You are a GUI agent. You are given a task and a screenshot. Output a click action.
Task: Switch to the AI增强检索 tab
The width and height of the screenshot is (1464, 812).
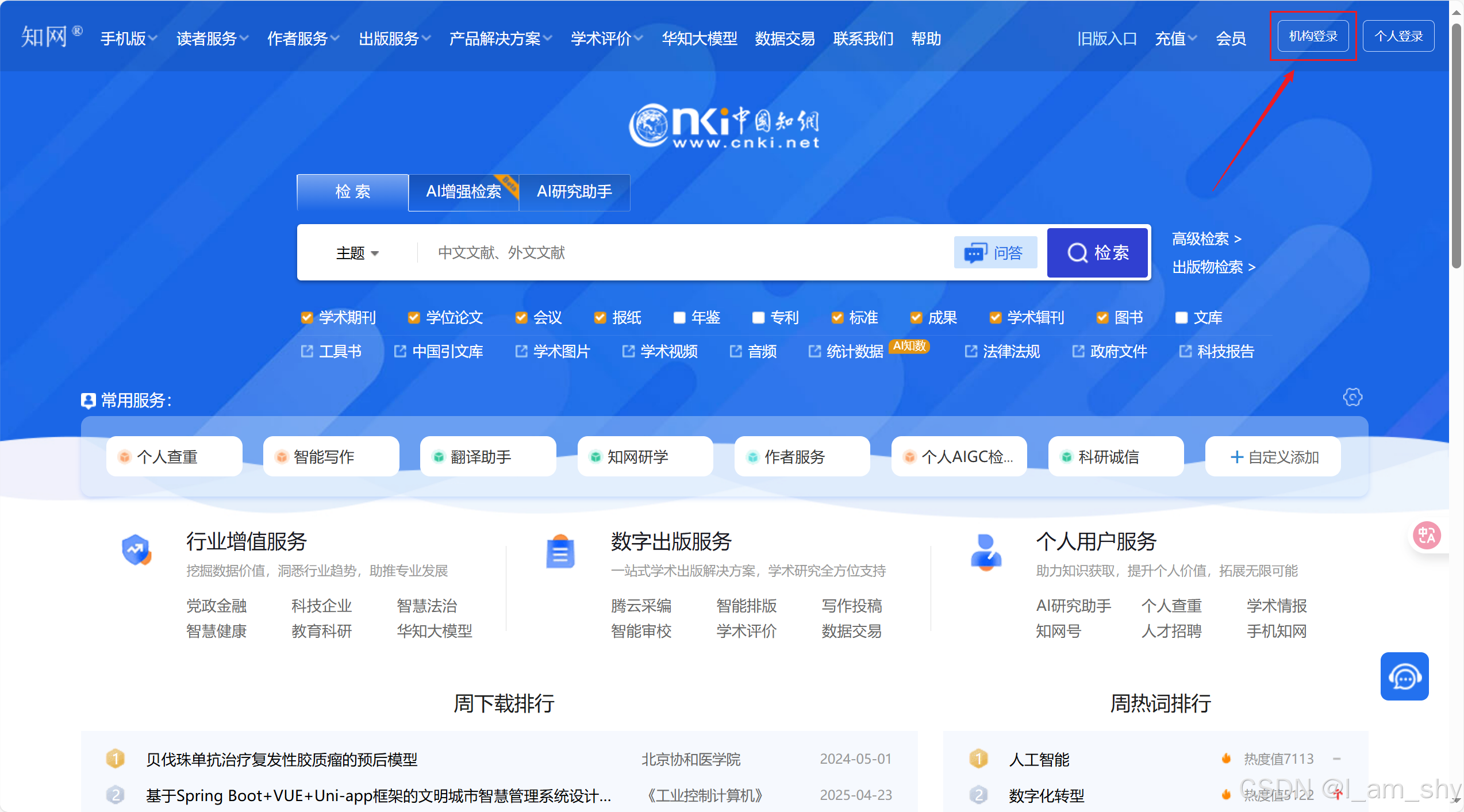(463, 192)
